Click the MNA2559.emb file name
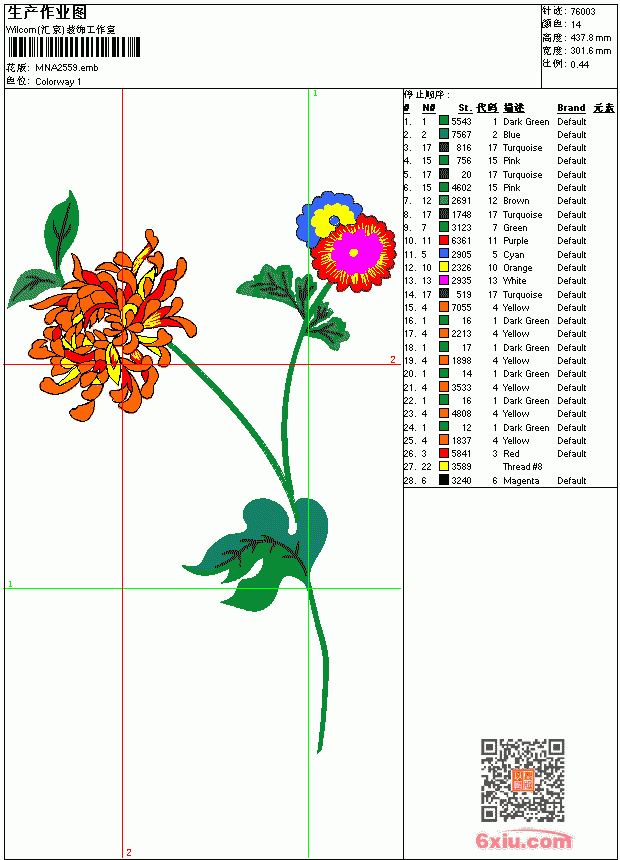This screenshot has width=620, height=860. (67, 68)
